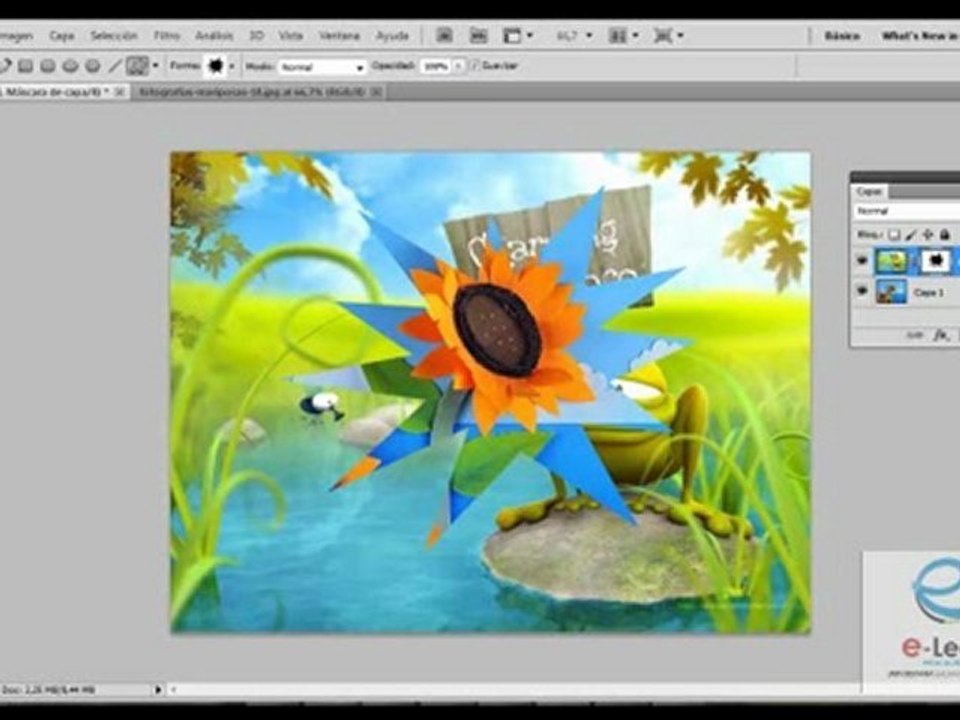Click the layer styles fx icon
This screenshot has width=960, height=720.
(x=941, y=335)
